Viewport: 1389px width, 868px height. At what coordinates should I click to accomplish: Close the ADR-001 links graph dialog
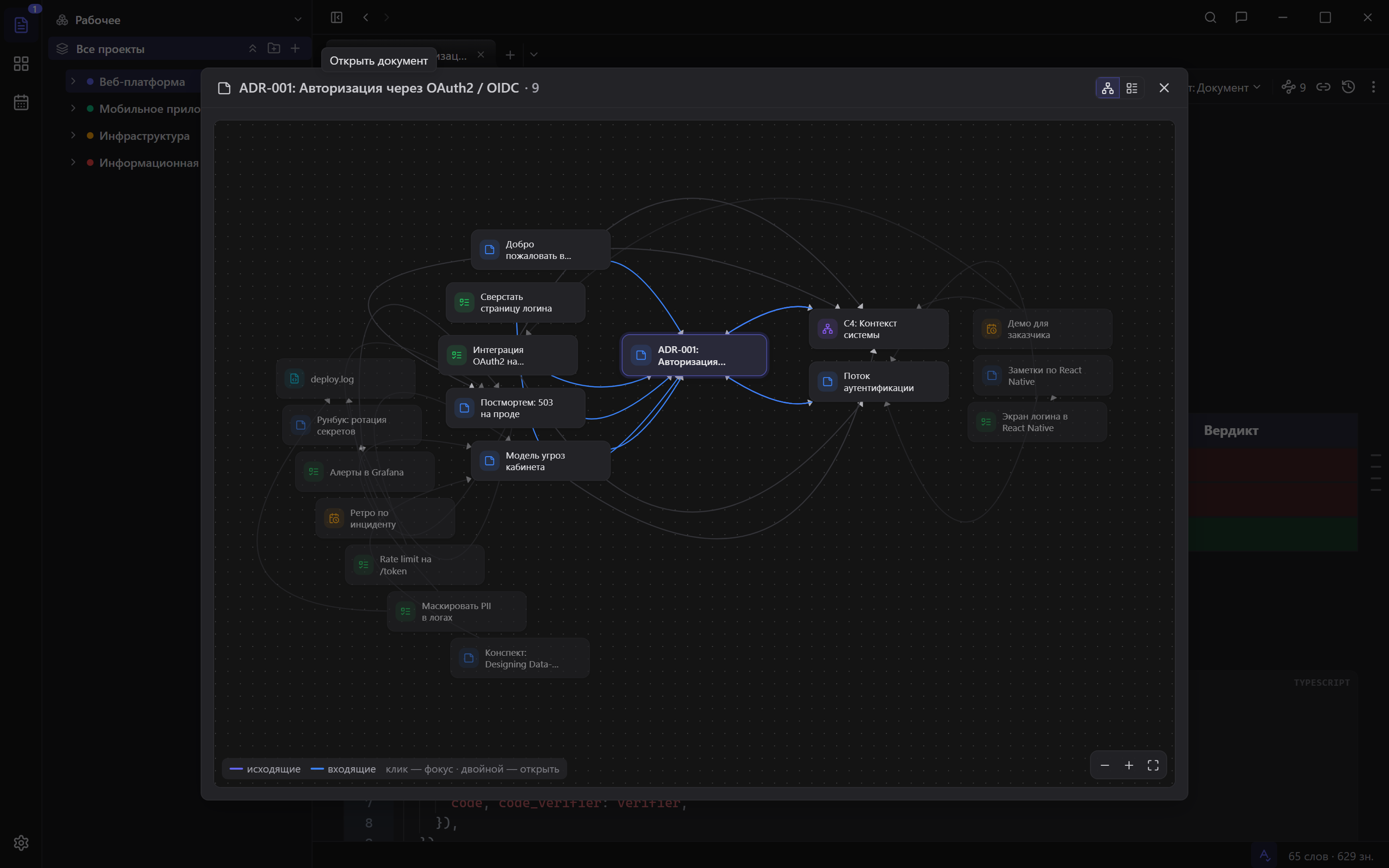point(1163,88)
